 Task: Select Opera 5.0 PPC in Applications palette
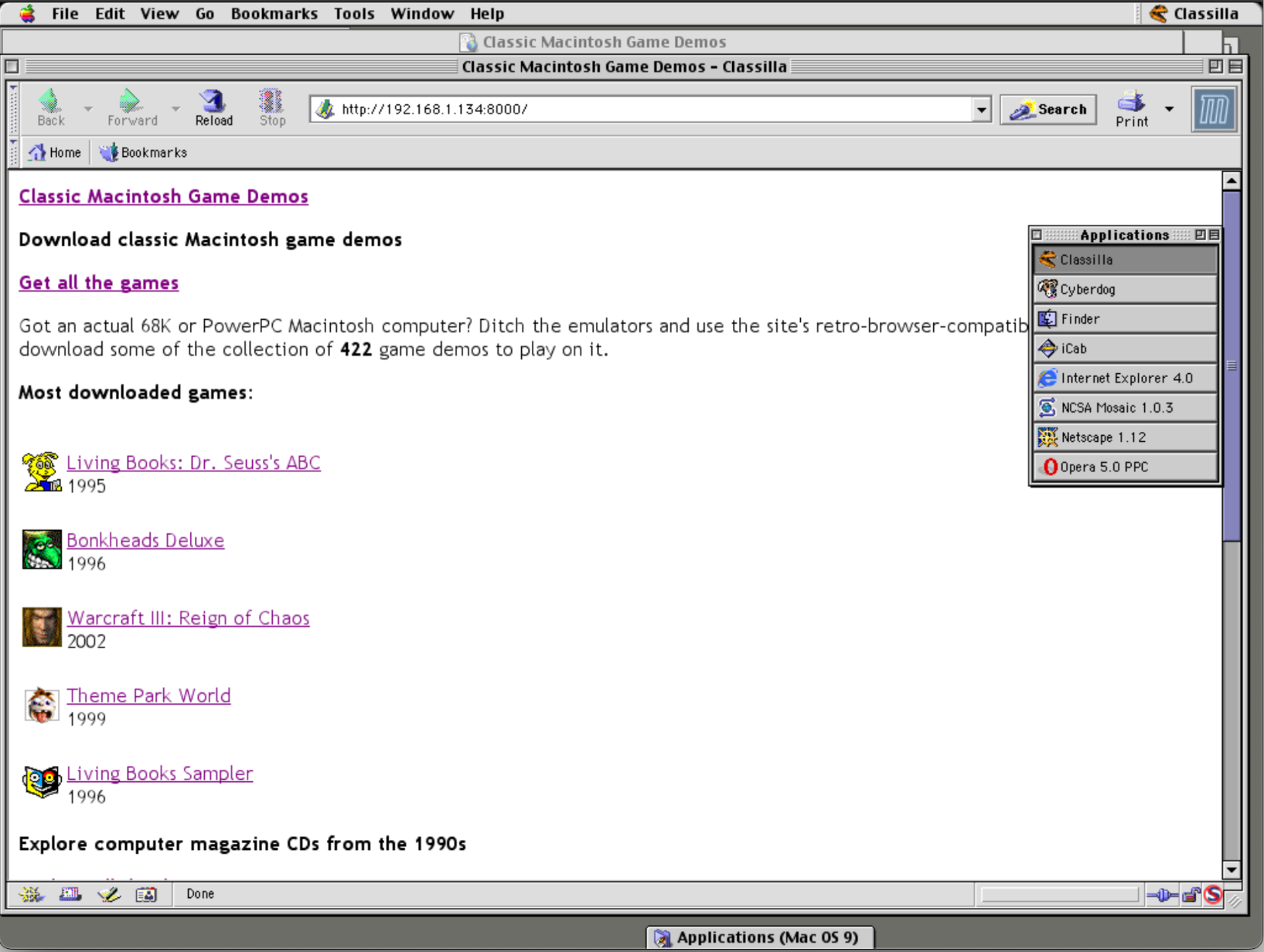(x=1125, y=468)
